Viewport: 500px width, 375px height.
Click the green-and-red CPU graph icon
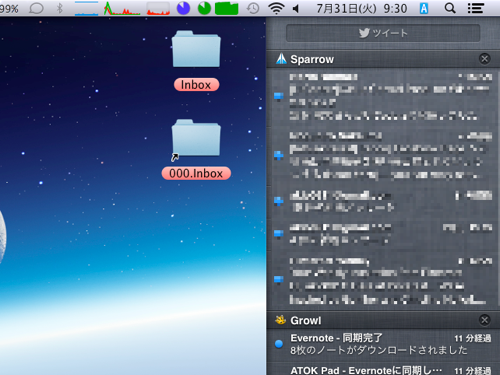[x=122, y=8]
